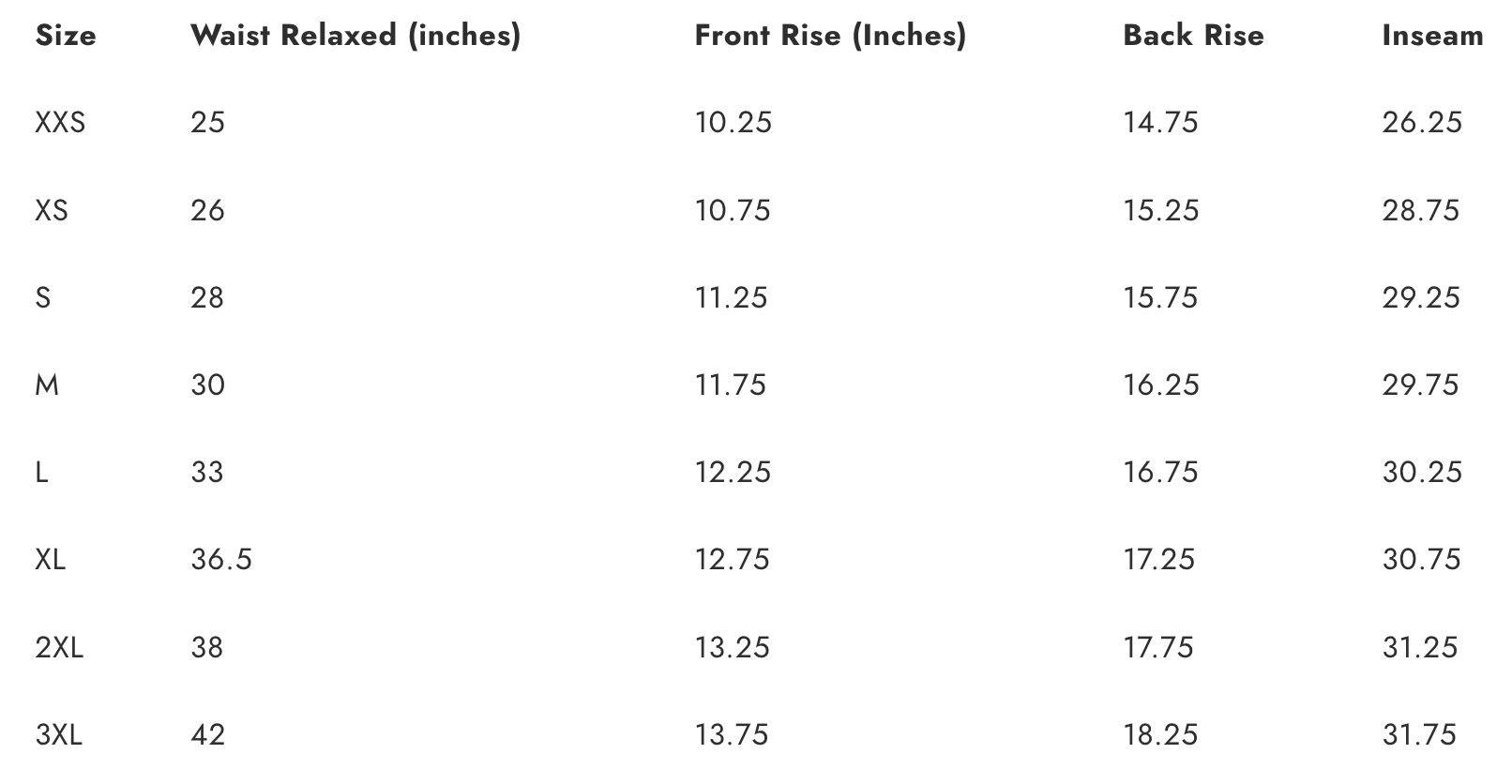1512x784 pixels.
Task: Click the Front Rise (Inches) header
Action: point(829,36)
